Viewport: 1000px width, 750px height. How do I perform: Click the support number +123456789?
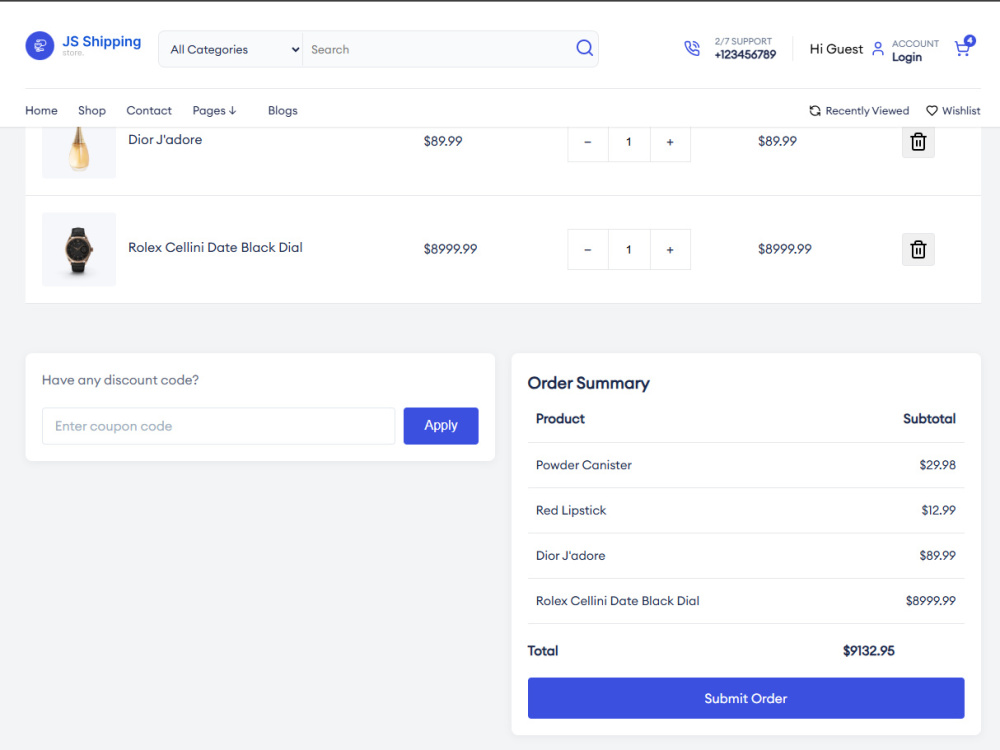[745, 55]
